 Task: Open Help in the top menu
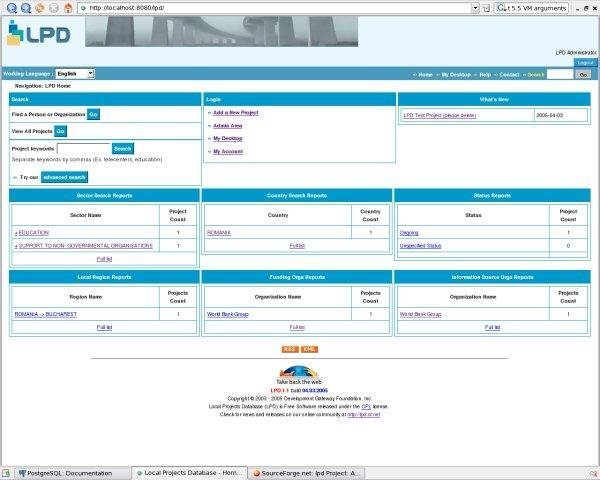click(485, 75)
